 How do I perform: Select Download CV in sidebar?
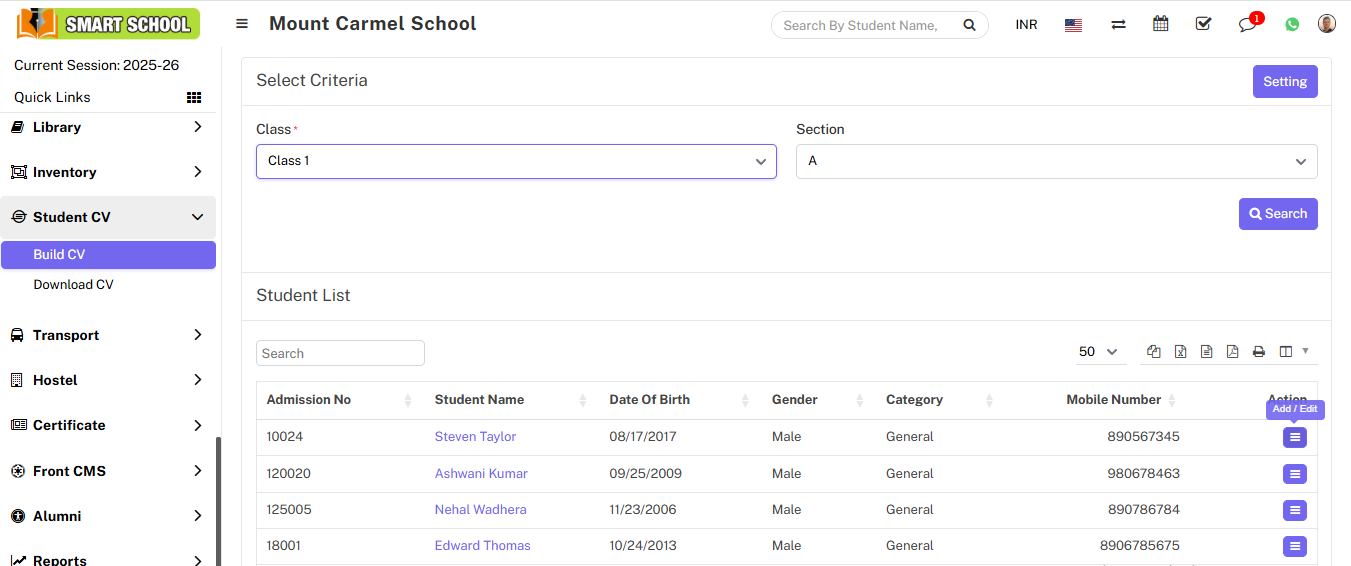point(73,285)
